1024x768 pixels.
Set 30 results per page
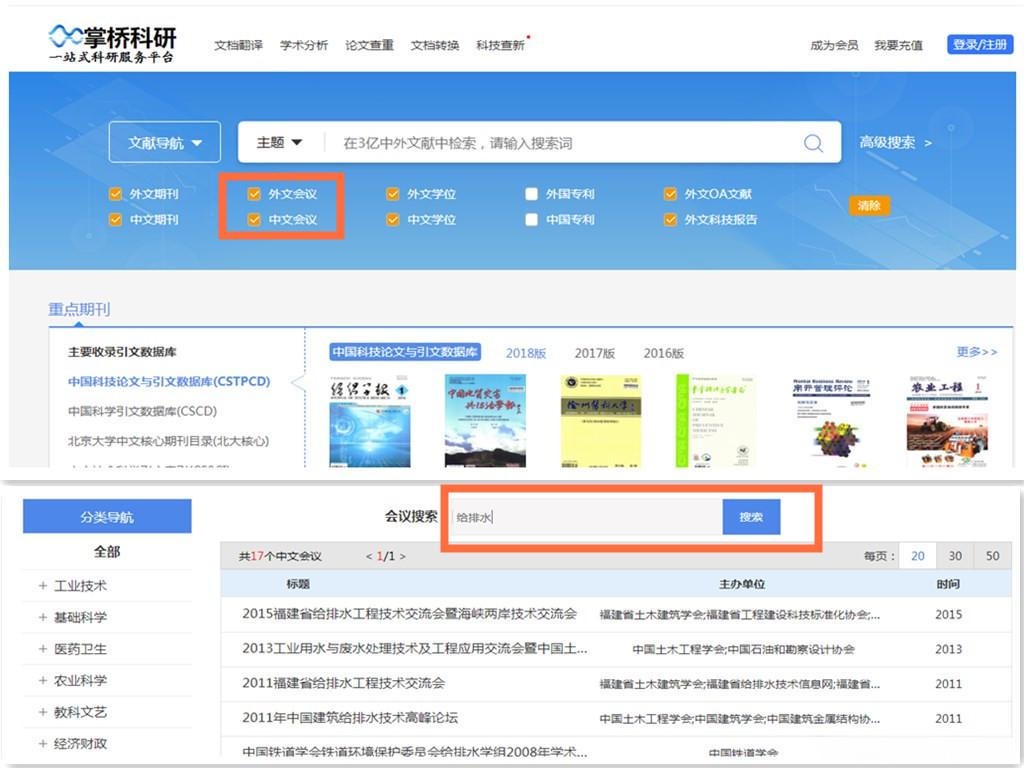pyautogui.click(x=955, y=556)
